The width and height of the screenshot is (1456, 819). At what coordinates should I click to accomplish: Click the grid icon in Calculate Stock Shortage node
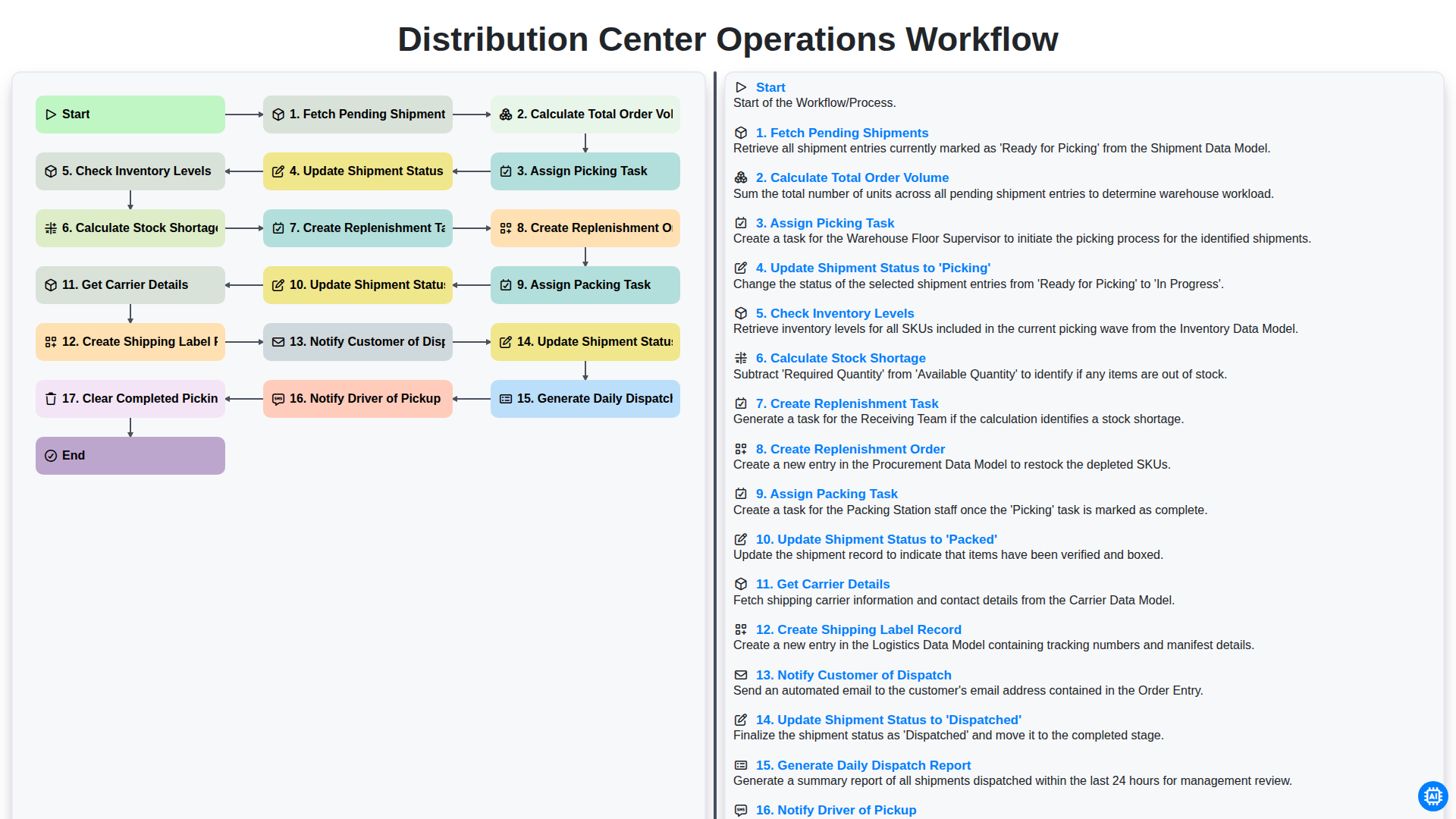click(x=51, y=228)
